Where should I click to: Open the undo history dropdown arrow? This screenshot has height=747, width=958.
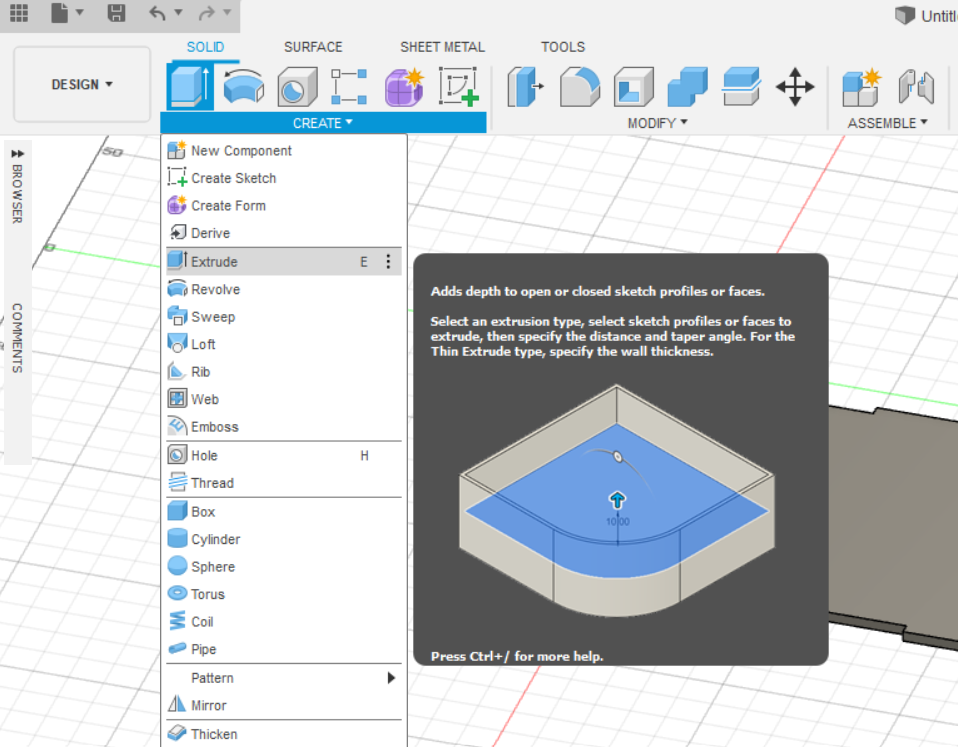178,12
